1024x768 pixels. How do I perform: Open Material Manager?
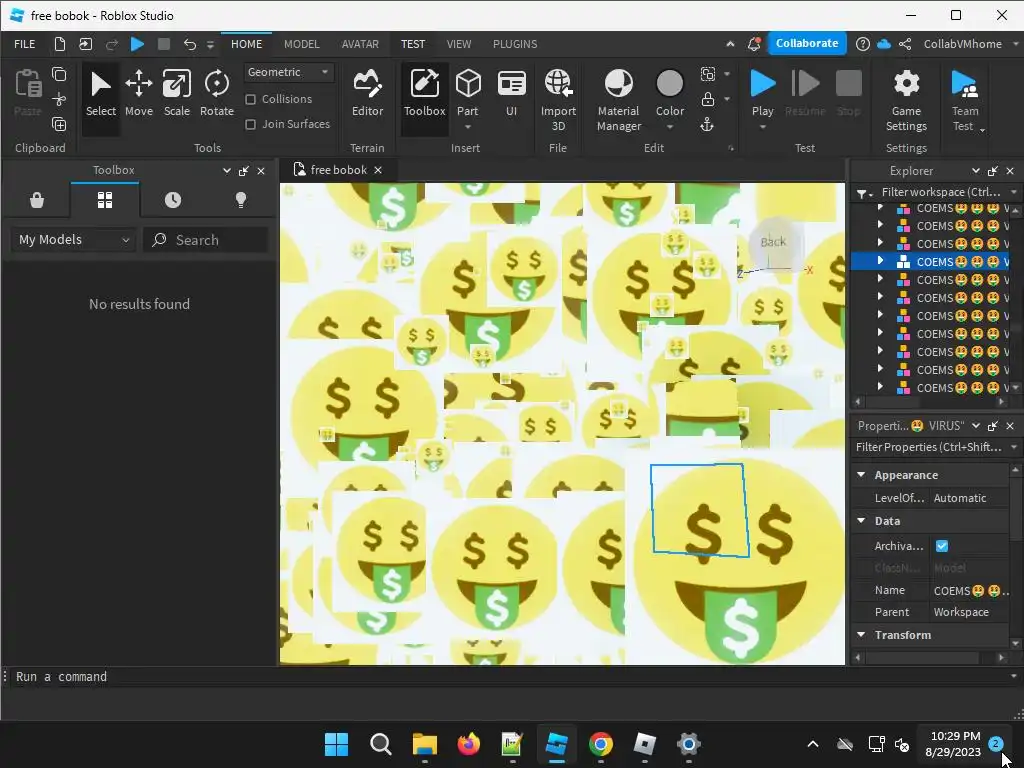pyautogui.click(x=618, y=99)
